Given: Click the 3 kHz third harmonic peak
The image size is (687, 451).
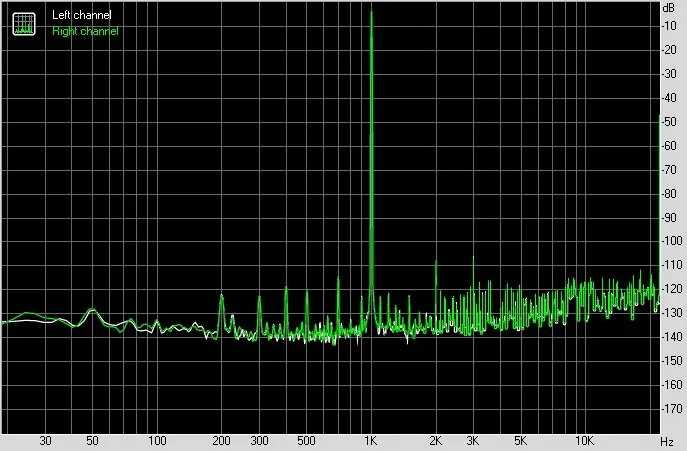Looking at the screenshot, I should click(473, 259).
